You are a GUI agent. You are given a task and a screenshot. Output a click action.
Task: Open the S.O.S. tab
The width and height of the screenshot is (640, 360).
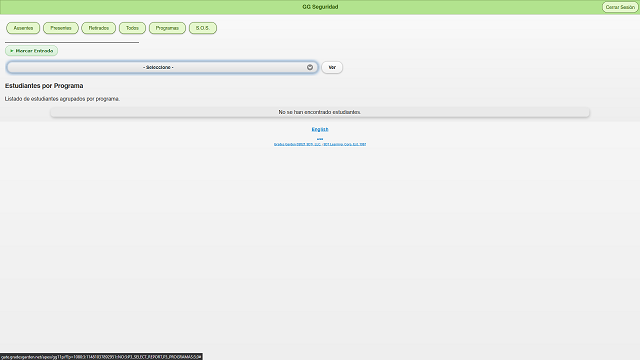tap(203, 28)
